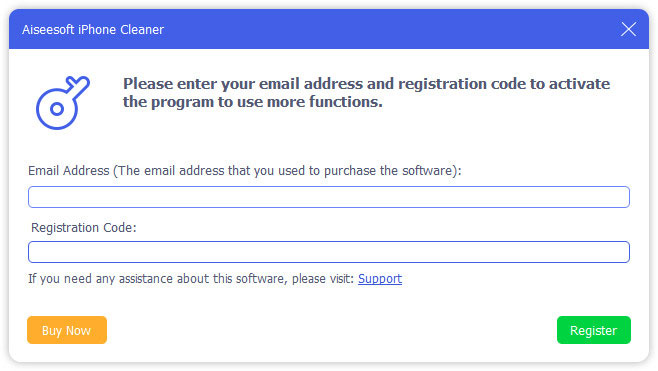Click the Registration Code label
Viewport: 658px width, 371px height.
point(84,227)
